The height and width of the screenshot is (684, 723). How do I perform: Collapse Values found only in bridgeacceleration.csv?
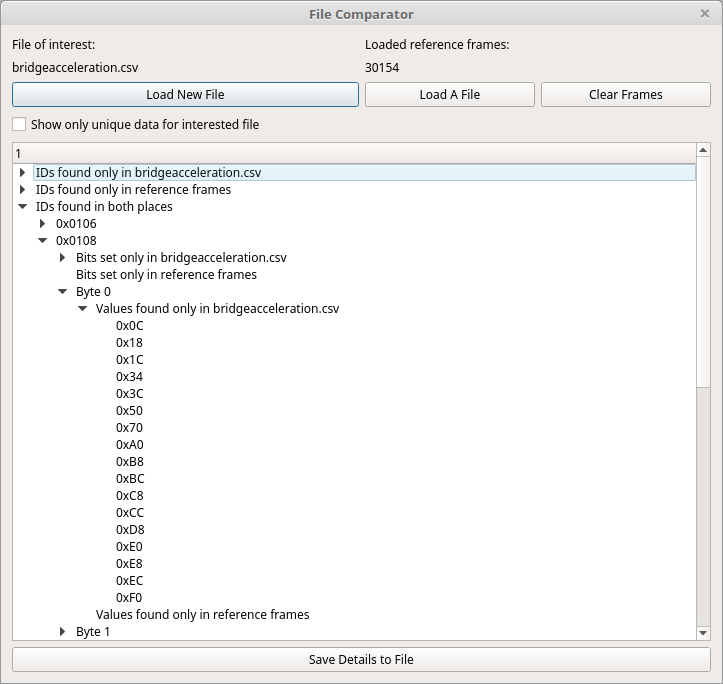point(83,309)
